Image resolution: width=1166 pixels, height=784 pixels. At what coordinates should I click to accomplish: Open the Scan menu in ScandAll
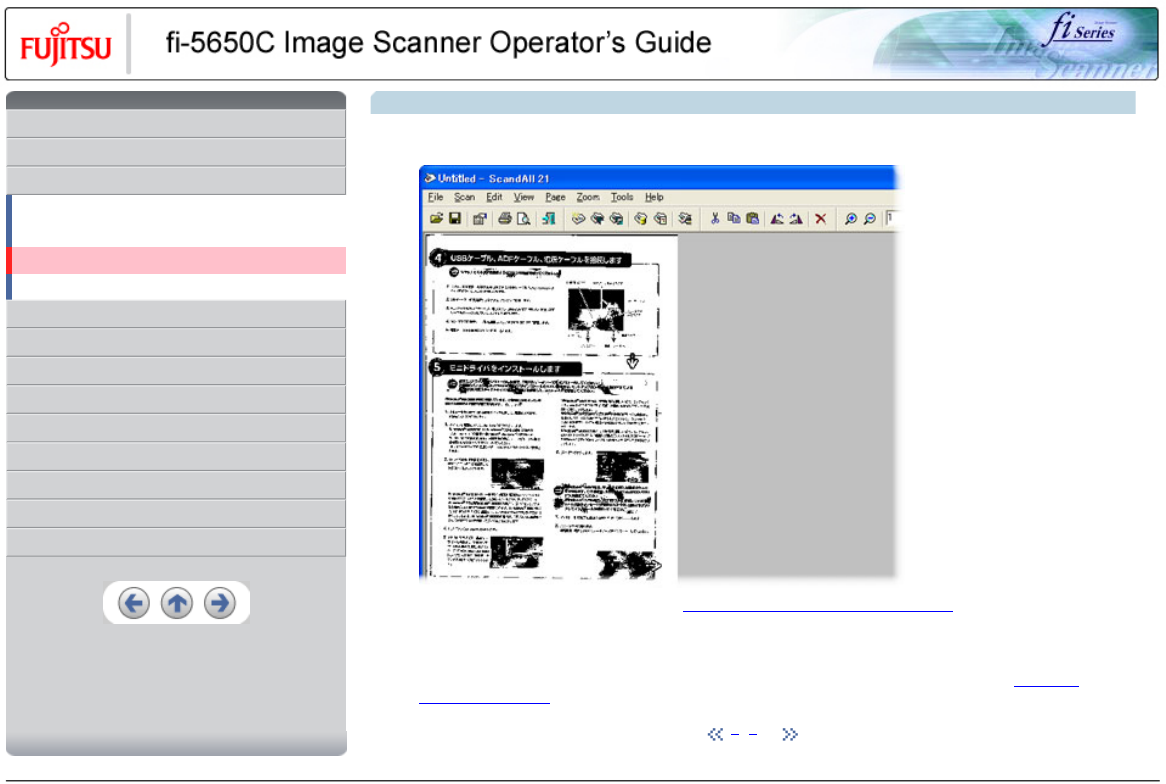[464, 197]
